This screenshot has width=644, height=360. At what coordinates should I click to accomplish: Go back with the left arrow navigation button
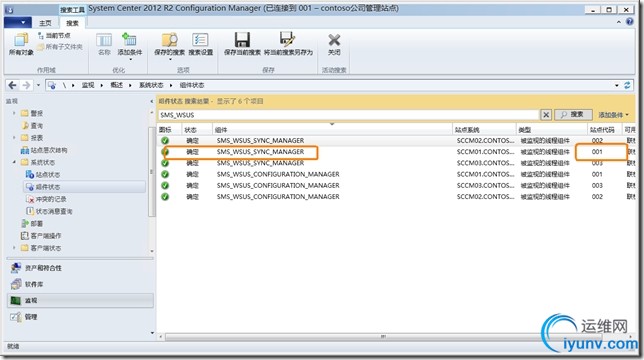tap(12, 85)
